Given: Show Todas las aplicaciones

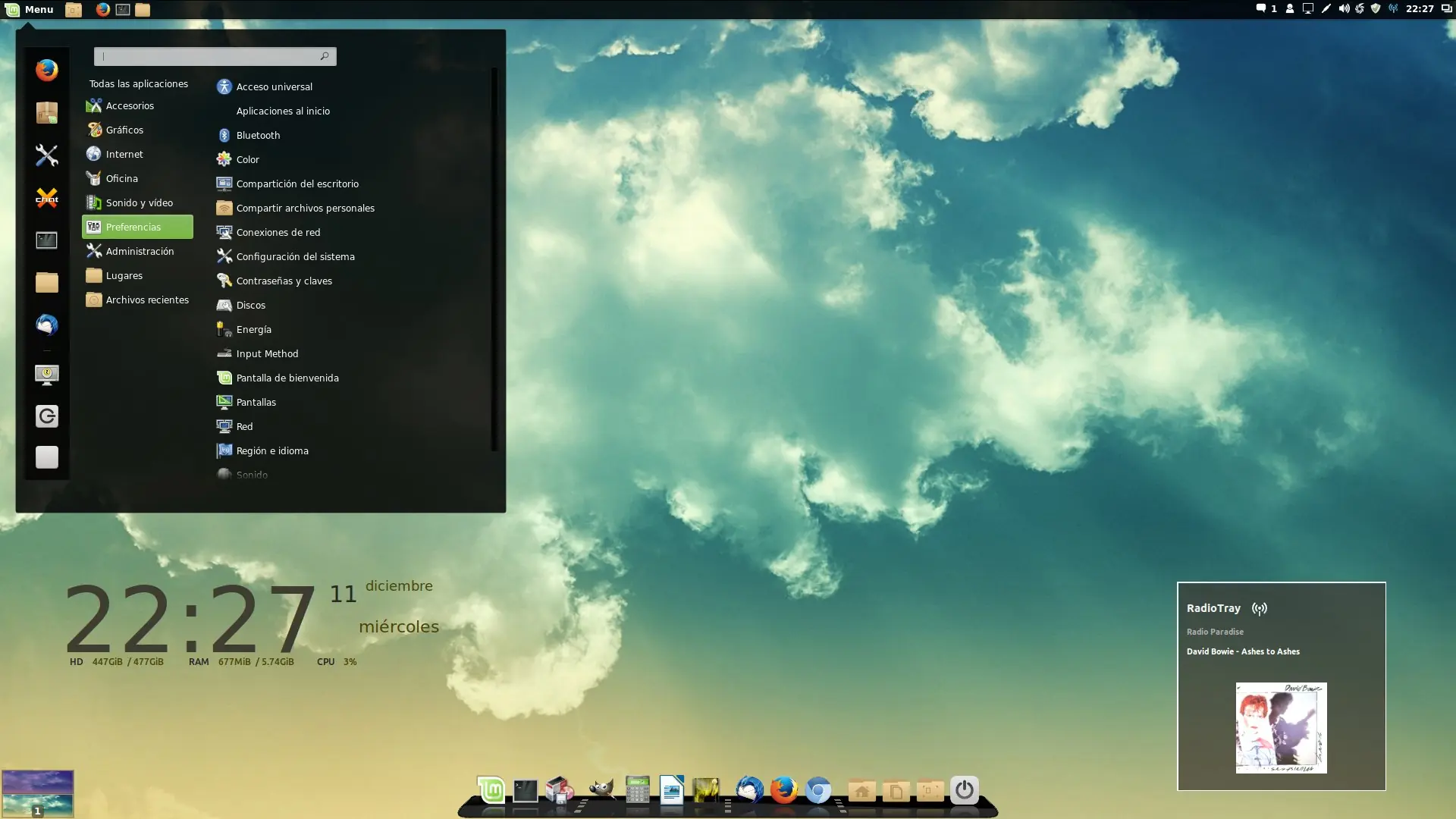Looking at the screenshot, I should click(x=138, y=83).
